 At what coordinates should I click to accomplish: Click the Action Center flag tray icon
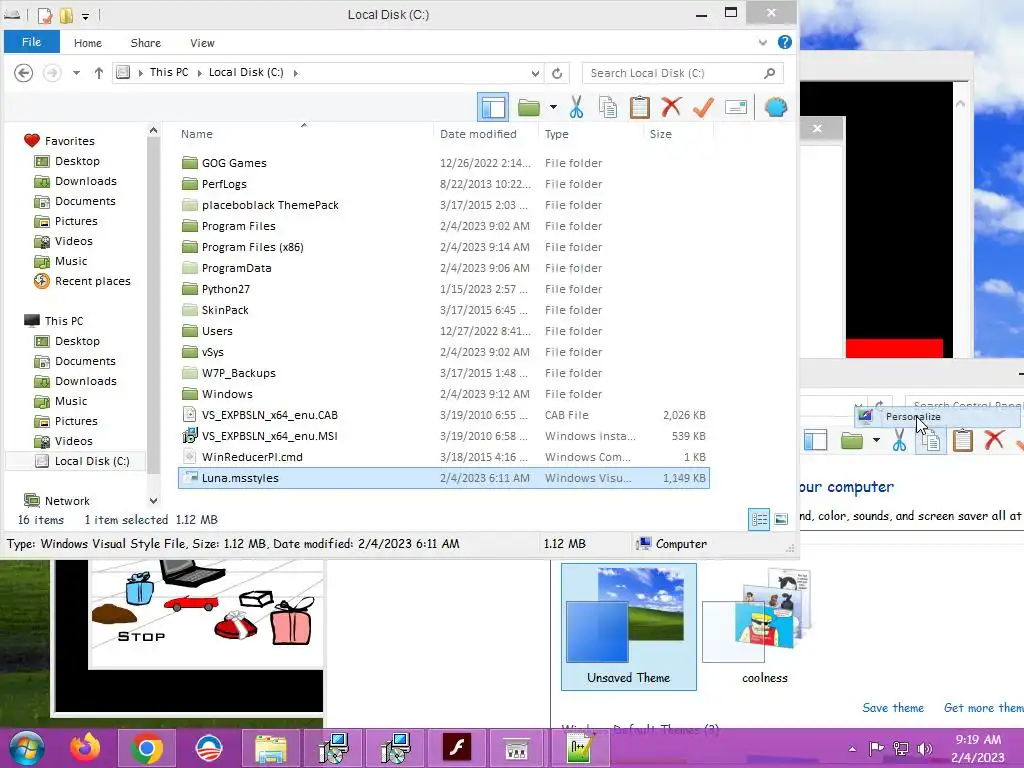[876, 748]
